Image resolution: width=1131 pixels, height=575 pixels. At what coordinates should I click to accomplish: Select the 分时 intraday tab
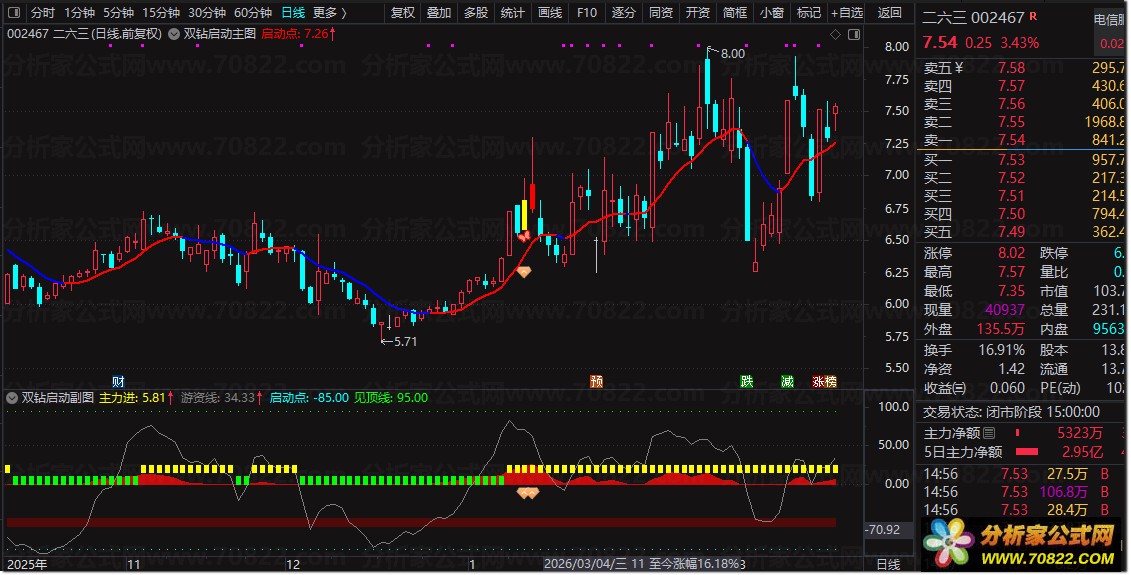(x=42, y=13)
